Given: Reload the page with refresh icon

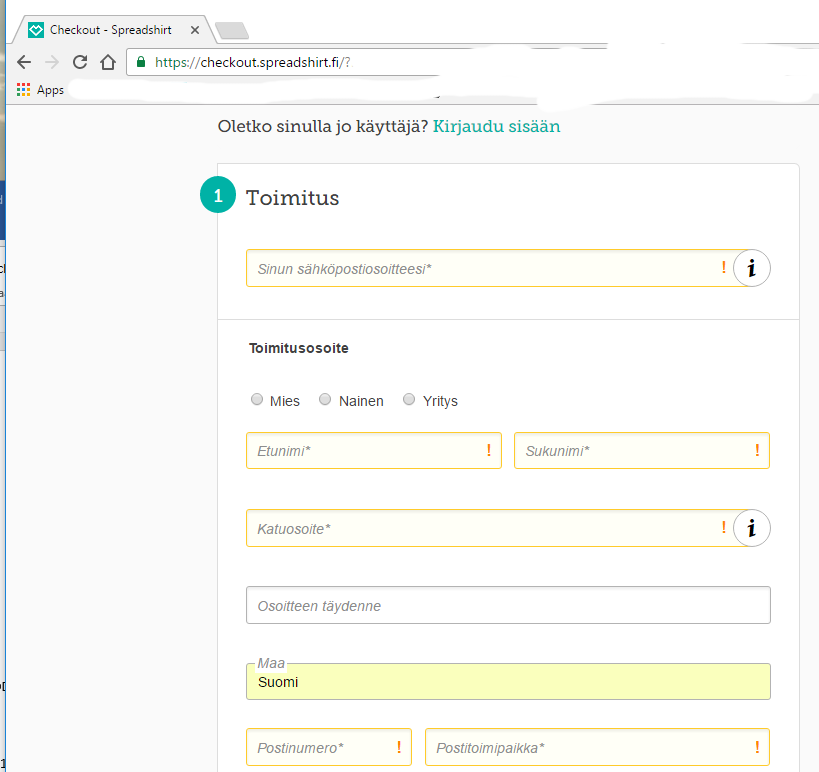Looking at the screenshot, I should 80,62.
